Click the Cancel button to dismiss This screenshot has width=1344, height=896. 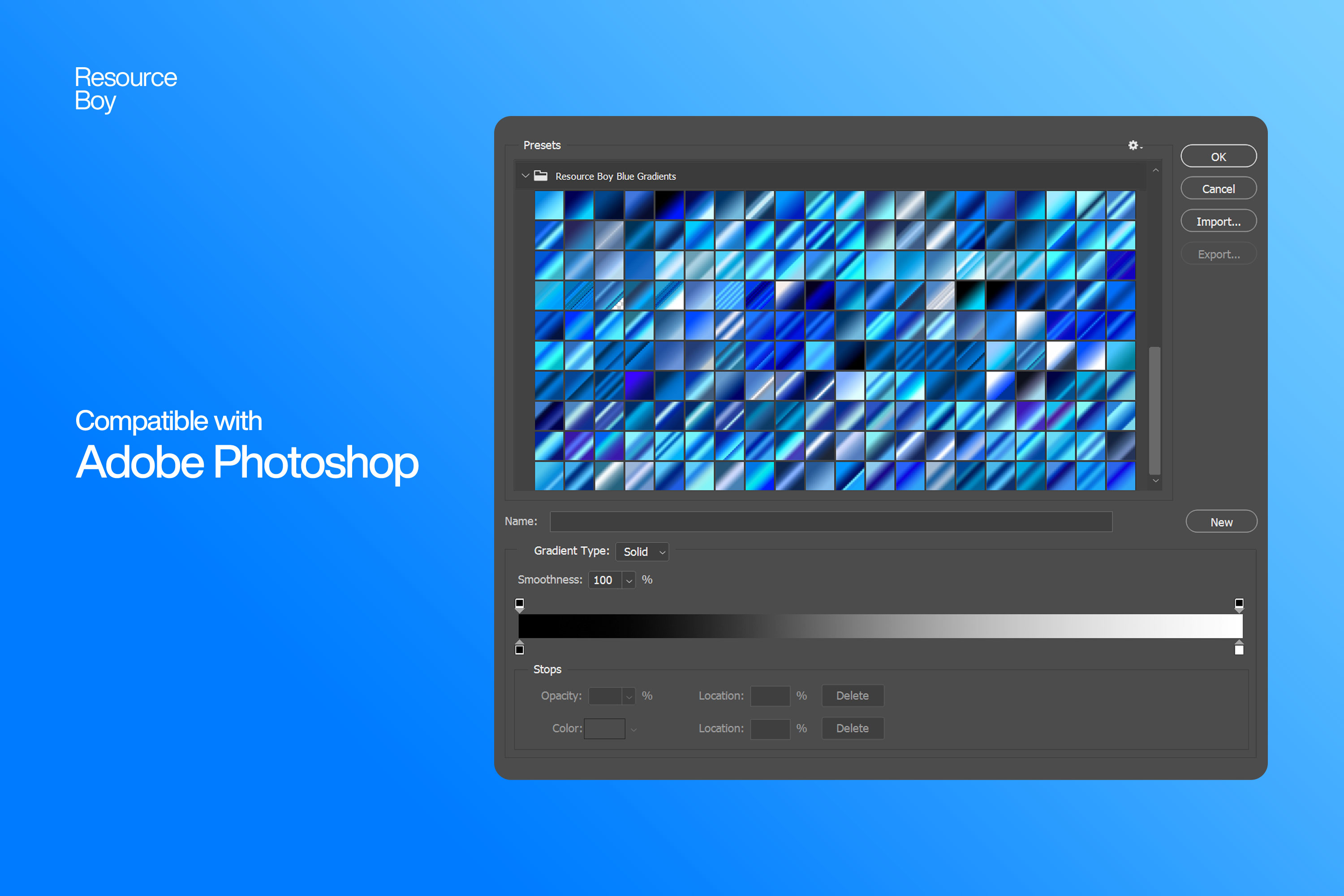point(1219,189)
